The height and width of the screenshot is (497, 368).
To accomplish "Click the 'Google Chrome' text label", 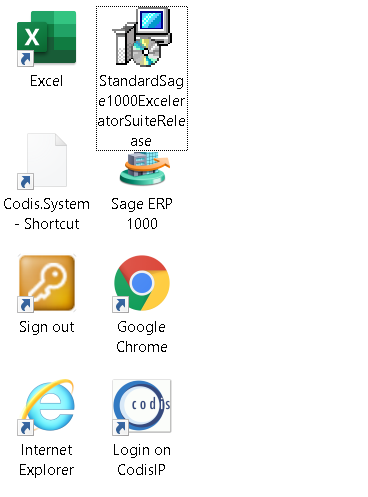I will 142,337.
